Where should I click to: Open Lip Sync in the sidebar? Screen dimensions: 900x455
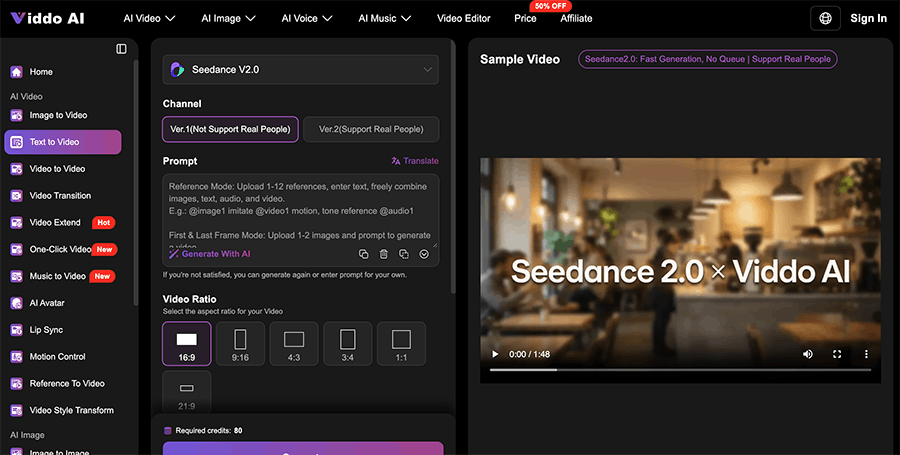point(46,330)
